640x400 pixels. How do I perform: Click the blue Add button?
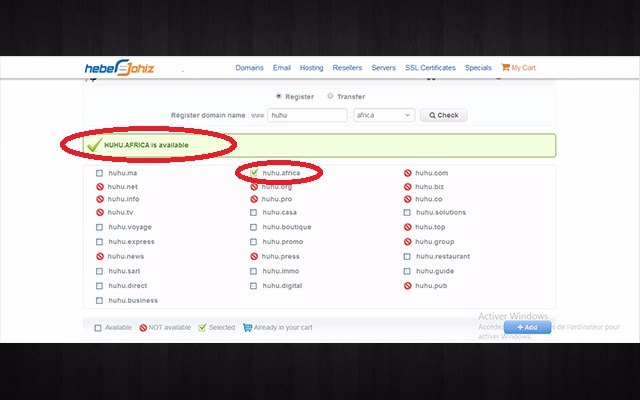coord(527,327)
